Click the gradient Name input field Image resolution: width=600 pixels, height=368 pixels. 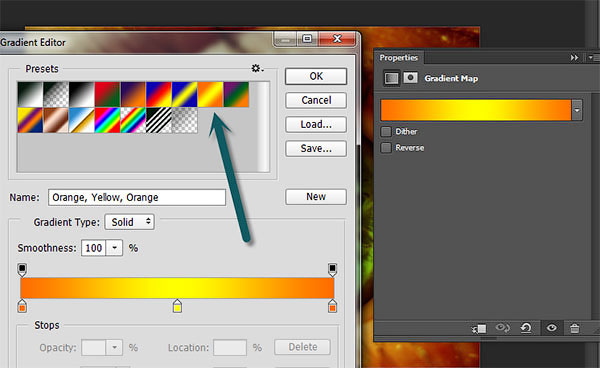(x=137, y=197)
